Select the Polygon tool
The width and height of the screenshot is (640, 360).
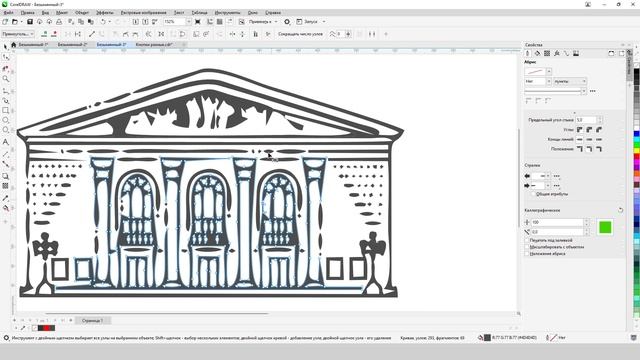pos(5,130)
